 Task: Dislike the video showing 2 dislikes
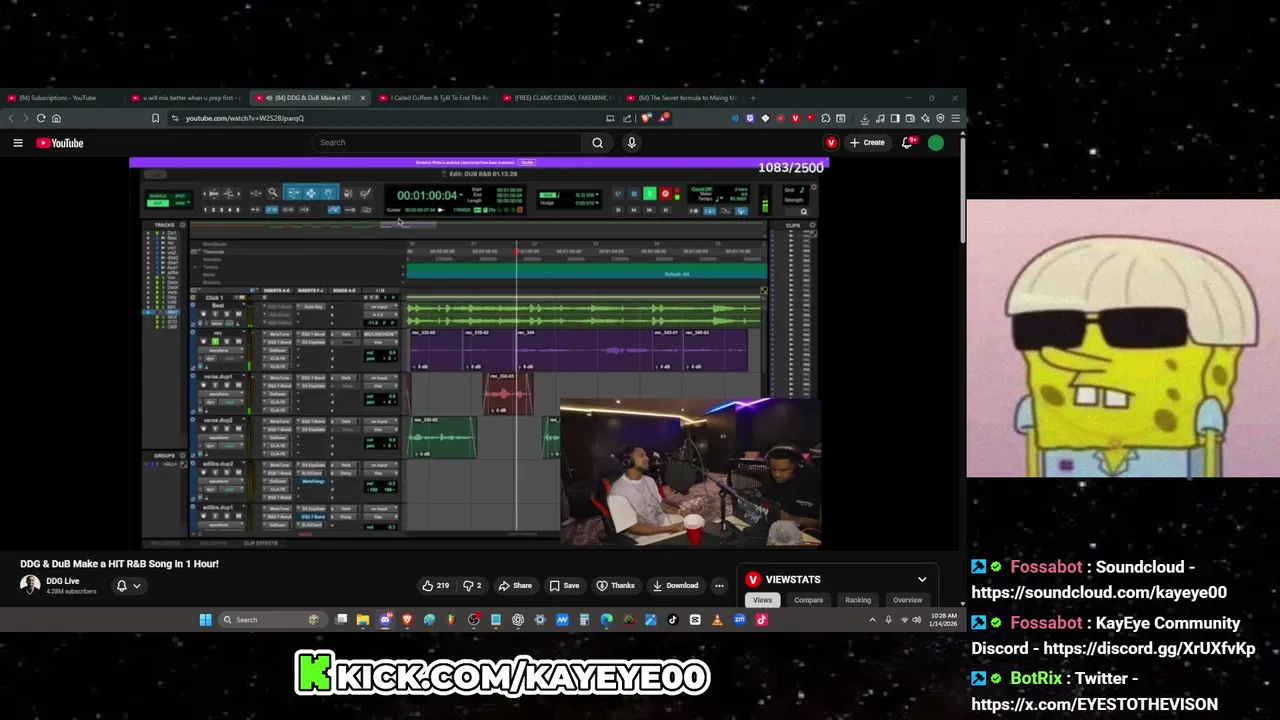point(472,586)
